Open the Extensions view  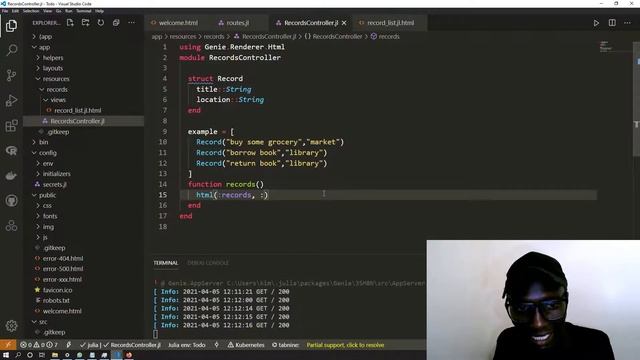point(11,126)
